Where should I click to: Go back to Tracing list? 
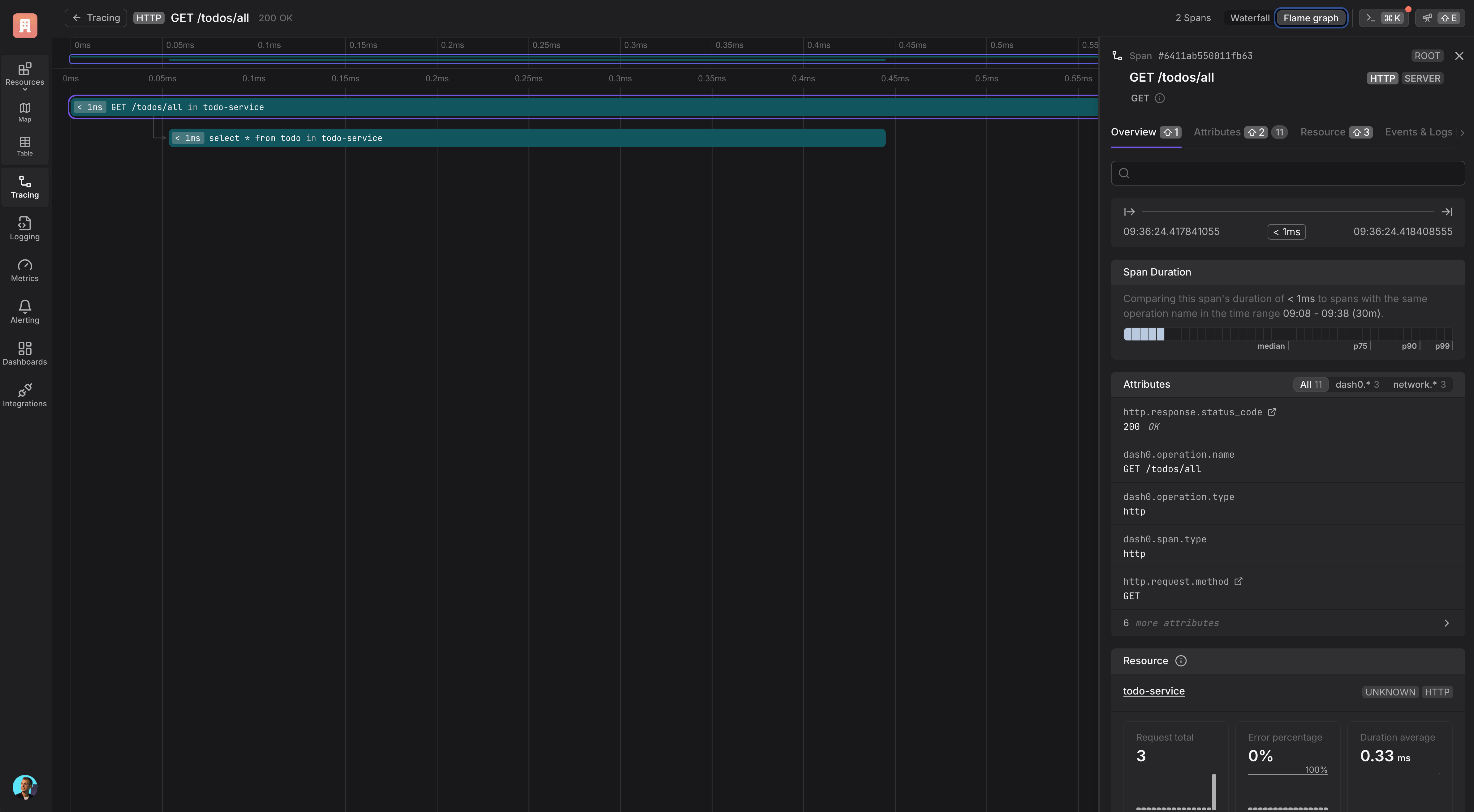[96, 18]
